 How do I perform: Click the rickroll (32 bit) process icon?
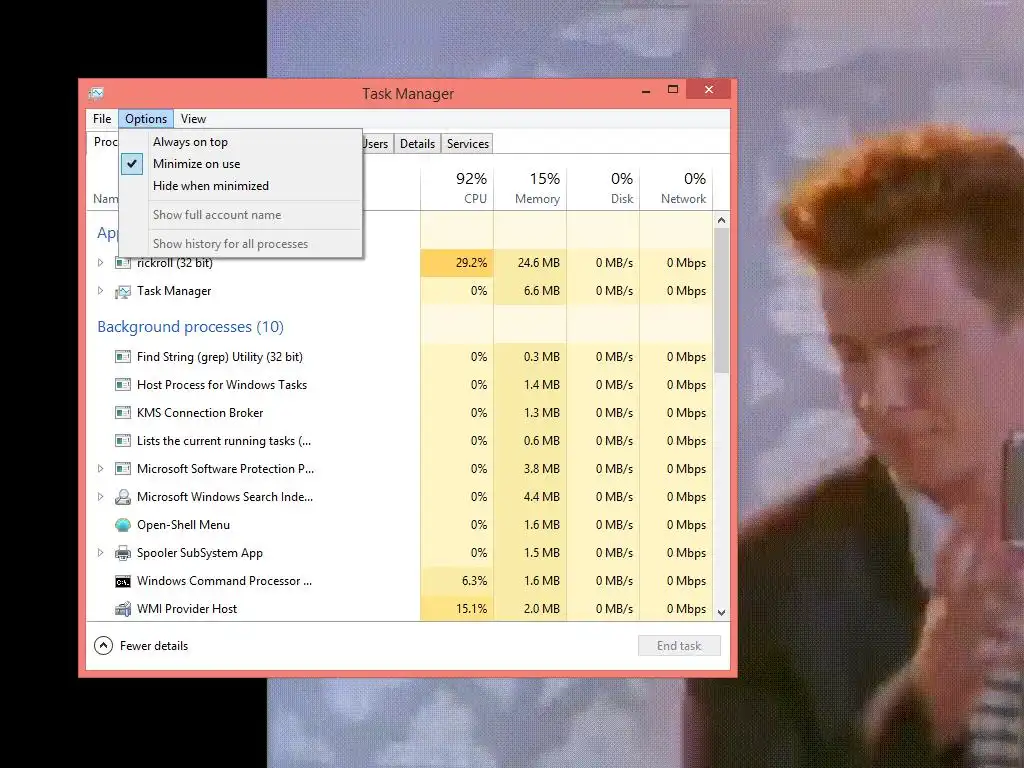123,263
